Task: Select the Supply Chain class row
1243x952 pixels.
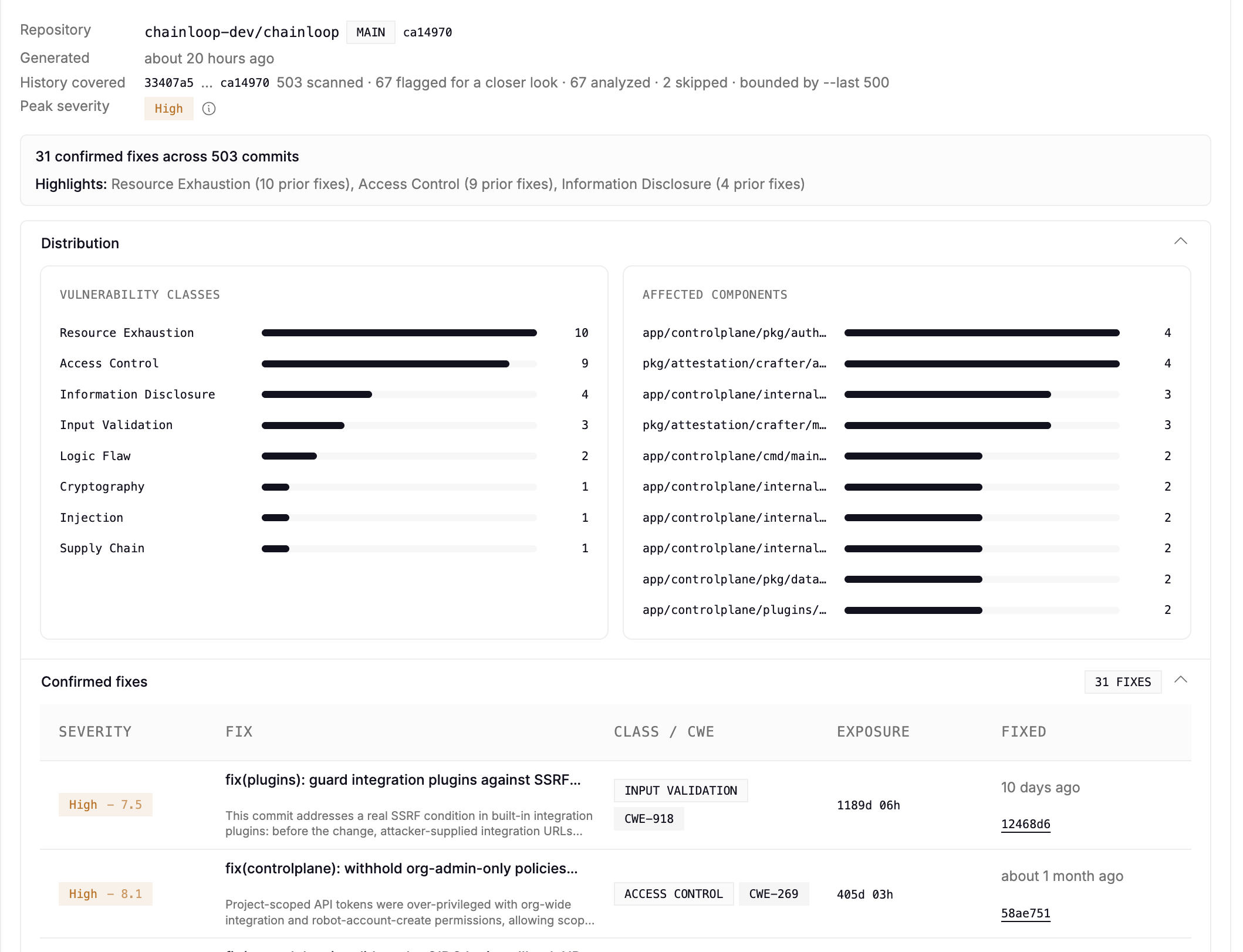Action: point(324,548)
